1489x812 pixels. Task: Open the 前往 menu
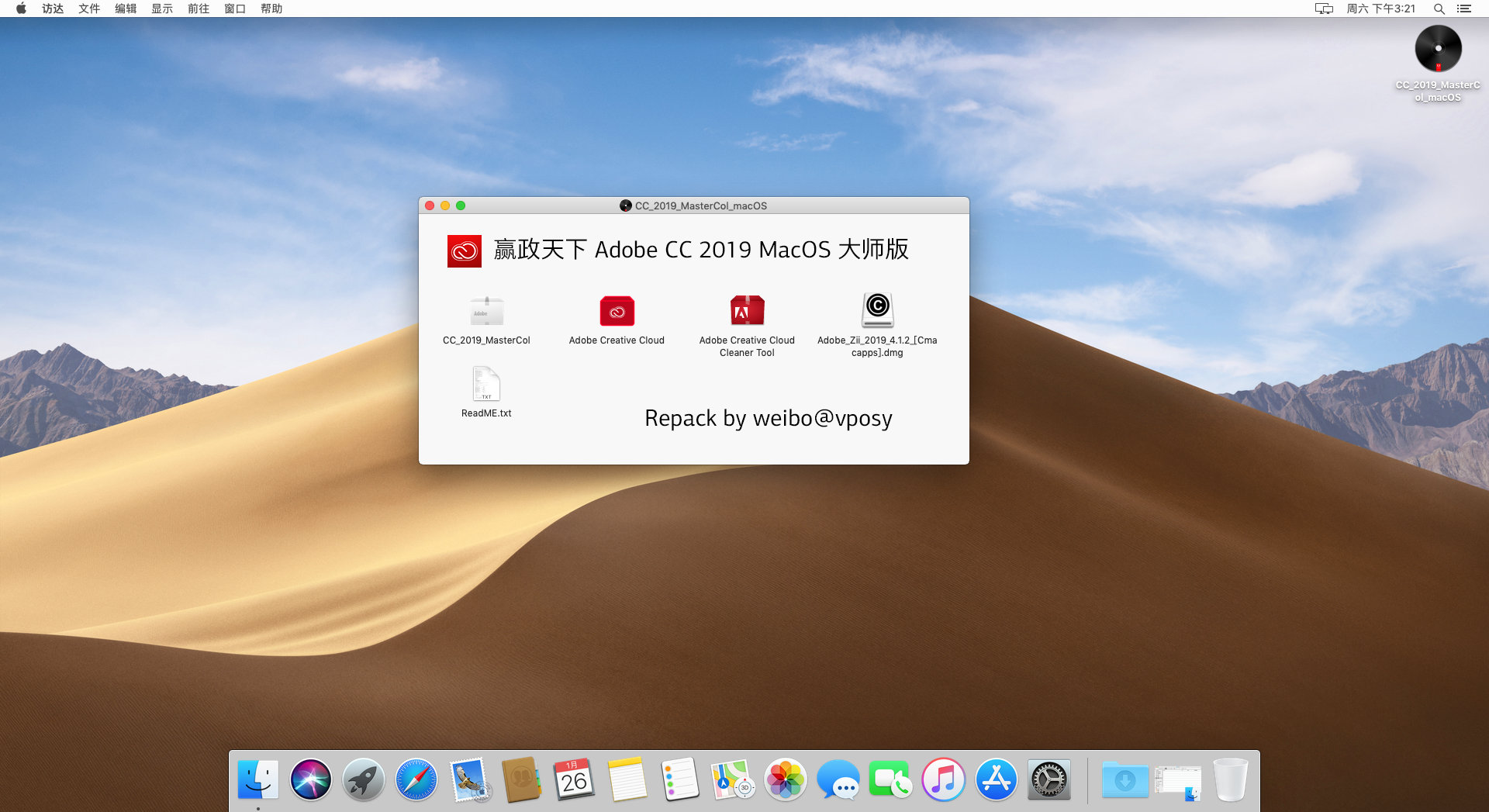coord(199,9)
